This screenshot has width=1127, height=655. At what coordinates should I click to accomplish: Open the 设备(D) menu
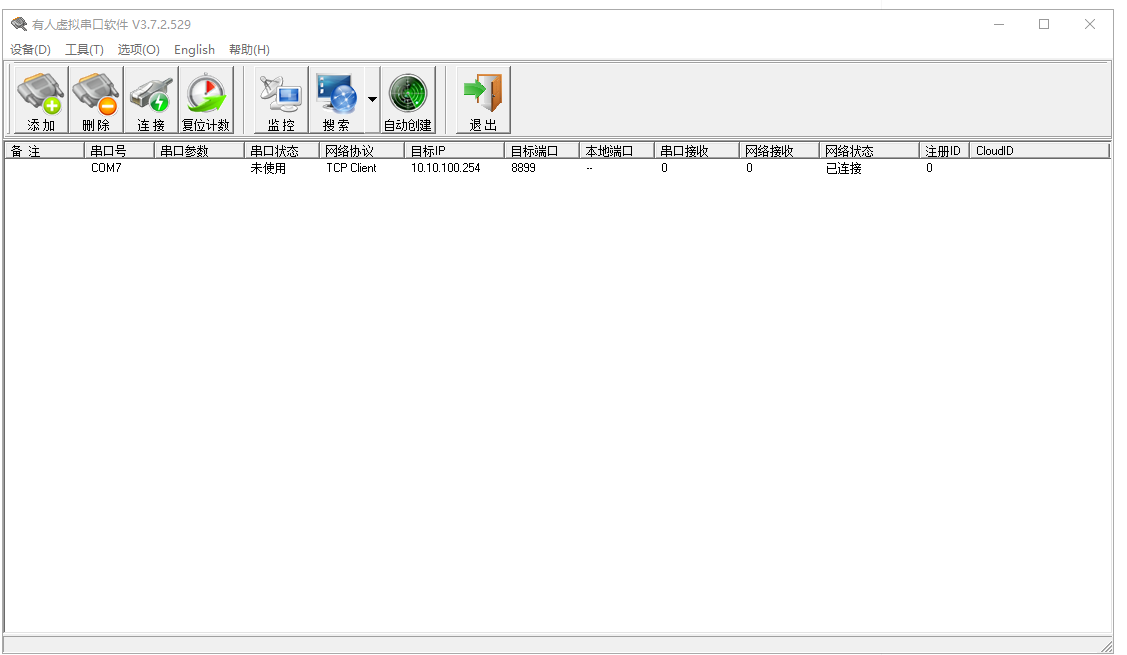coord(30,50)
